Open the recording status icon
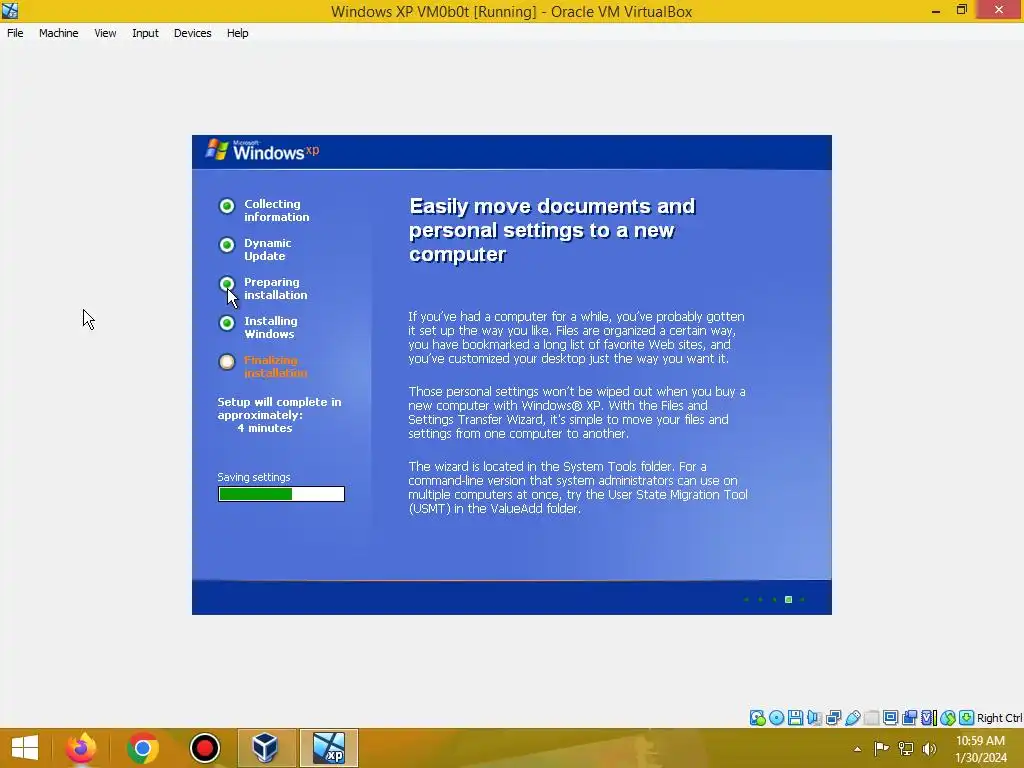Viewport: 1024px width, 768px height. coord(909,718)
